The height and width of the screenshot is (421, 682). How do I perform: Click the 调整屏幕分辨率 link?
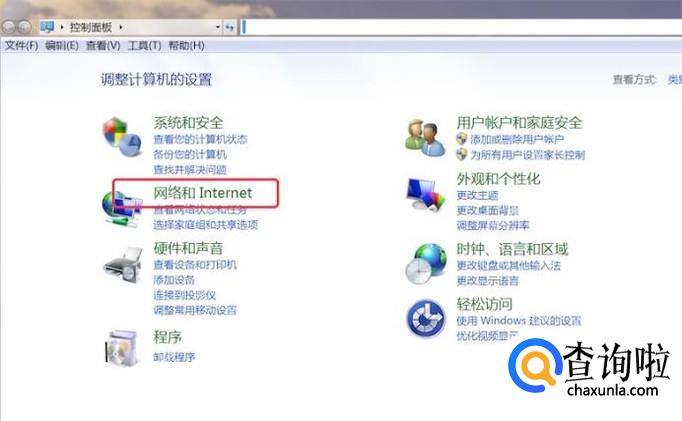pos(493,225)
